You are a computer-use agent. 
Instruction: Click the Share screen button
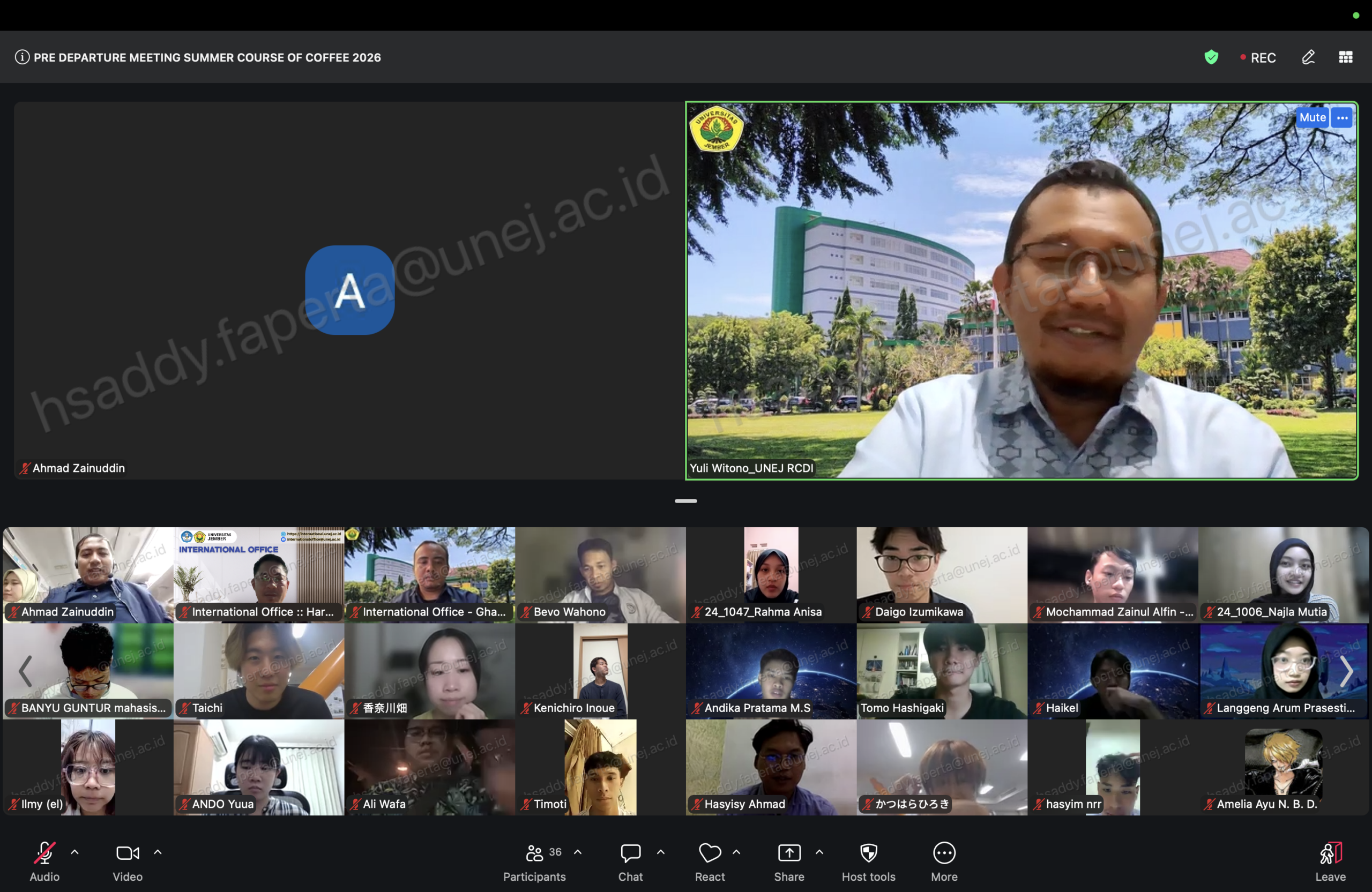point(789,861)
